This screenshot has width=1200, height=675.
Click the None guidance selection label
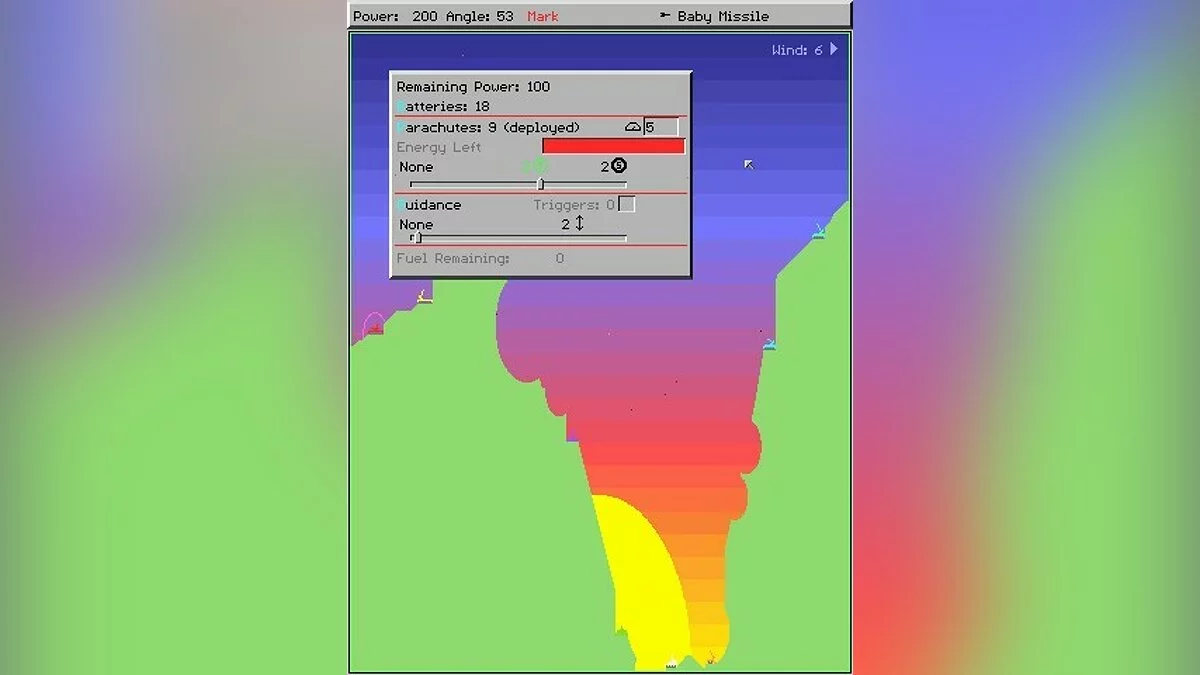pyautogui.click(x=416, y=225)
